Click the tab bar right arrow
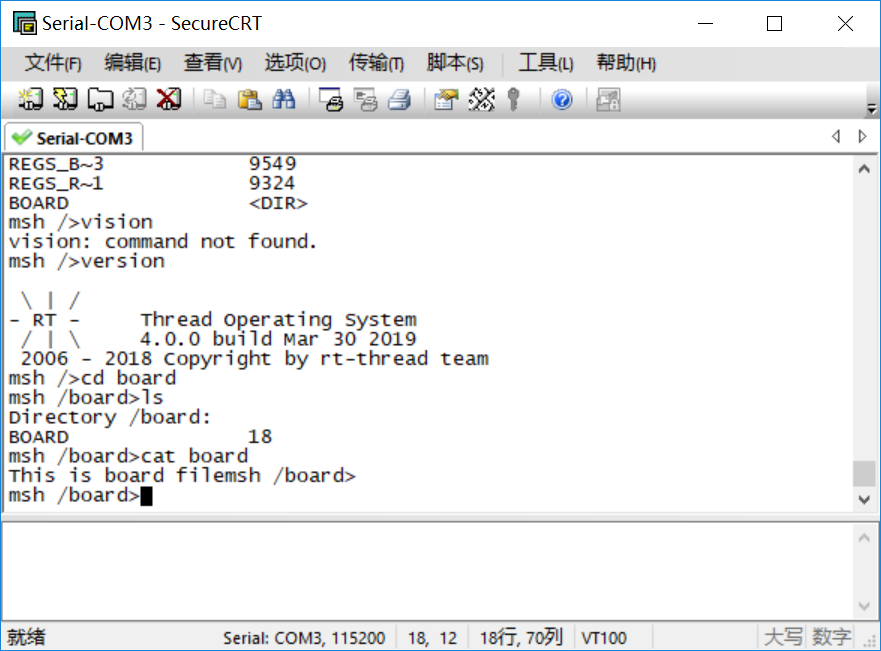Screen dimensions: 881x651 point(862,136)
